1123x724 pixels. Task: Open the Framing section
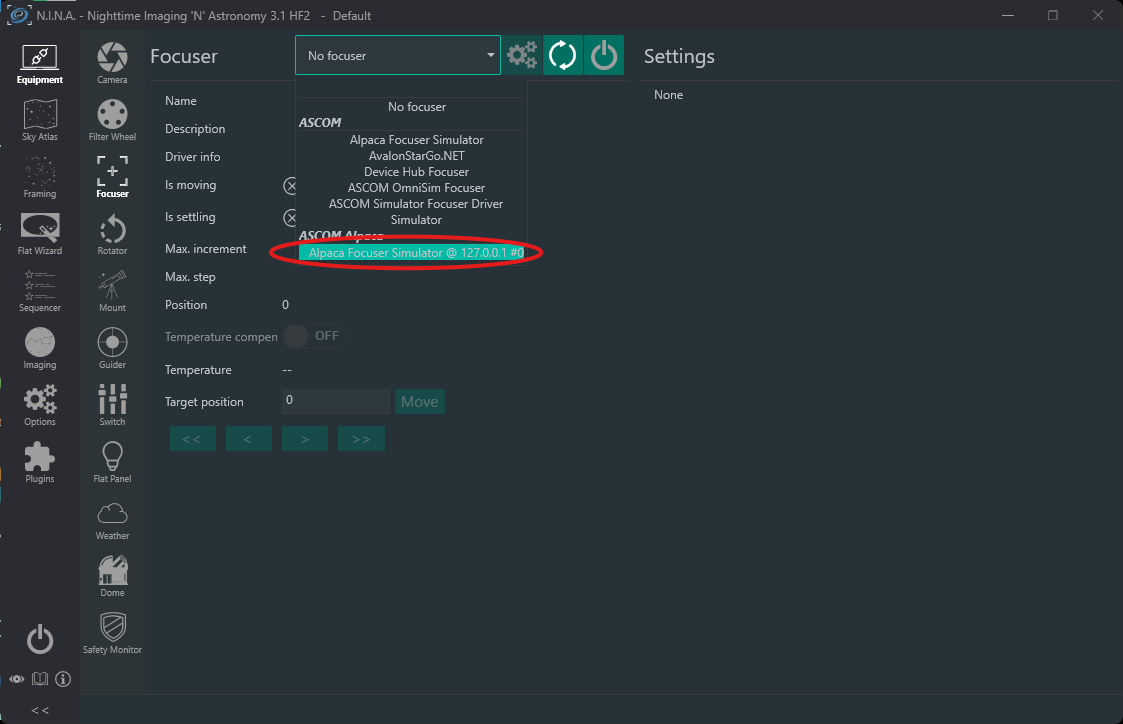(40, 178)
